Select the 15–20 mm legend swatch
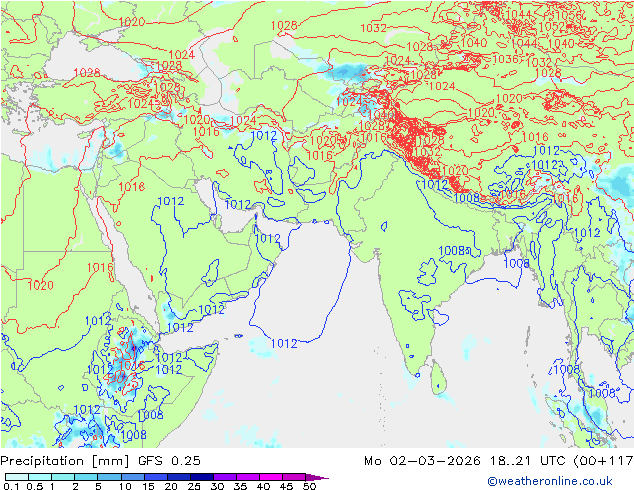This screenshot has height=490, width=634. (155, 477)
